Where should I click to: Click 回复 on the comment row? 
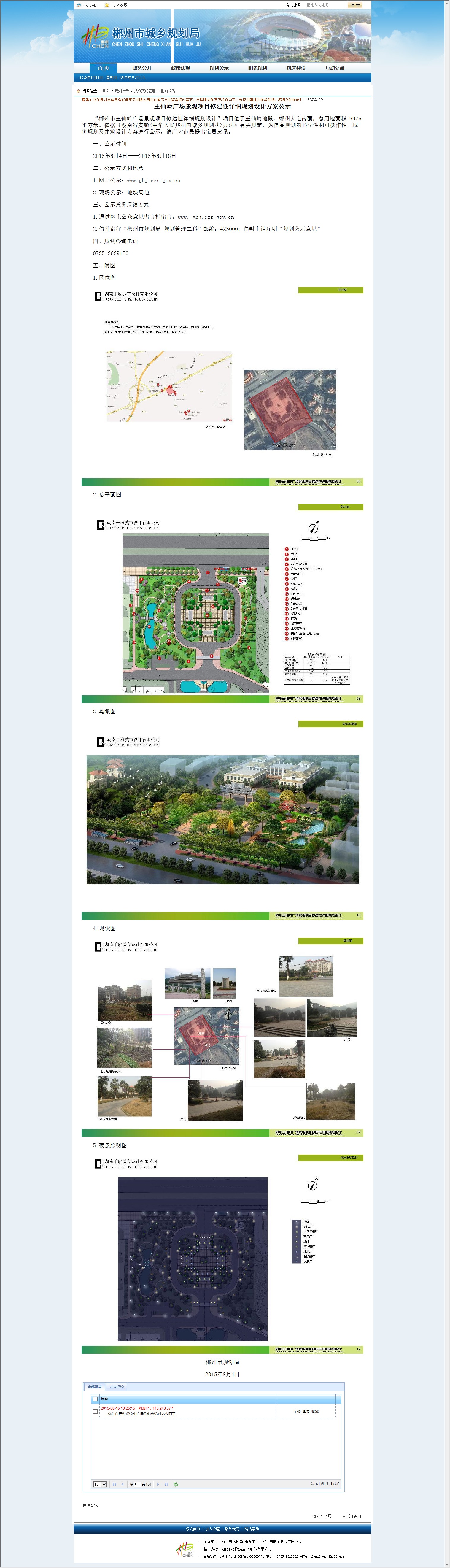[306, 1411]
